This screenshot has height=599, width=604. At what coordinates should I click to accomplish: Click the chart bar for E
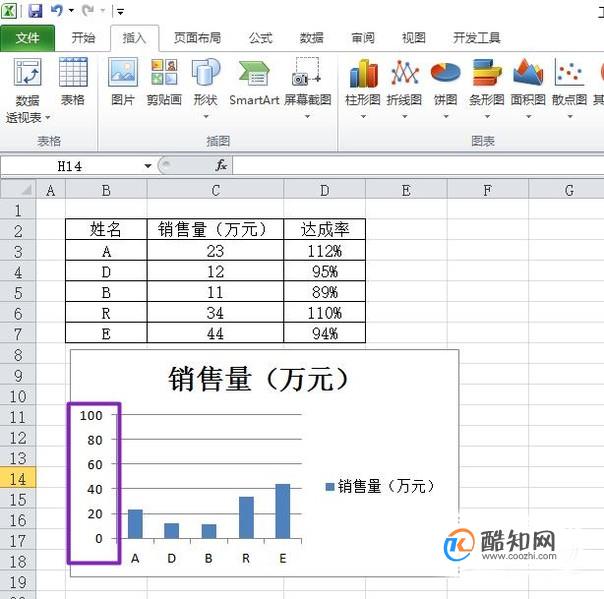click(x=282, y=511)
